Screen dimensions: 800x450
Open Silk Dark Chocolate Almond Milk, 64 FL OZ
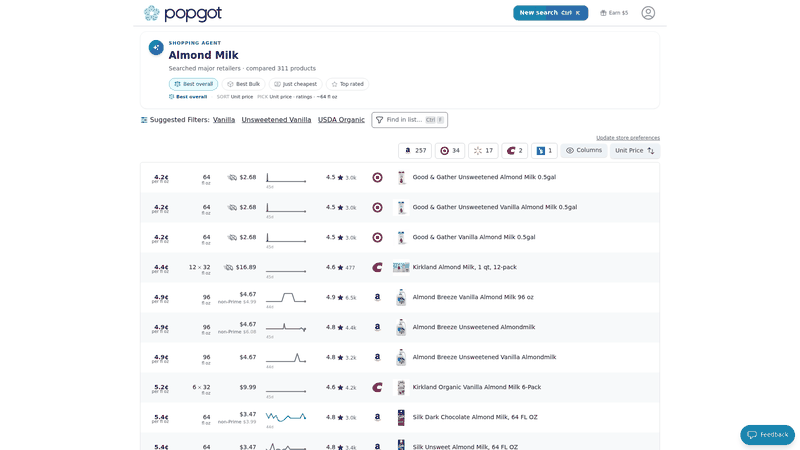[x=475, y=417]
